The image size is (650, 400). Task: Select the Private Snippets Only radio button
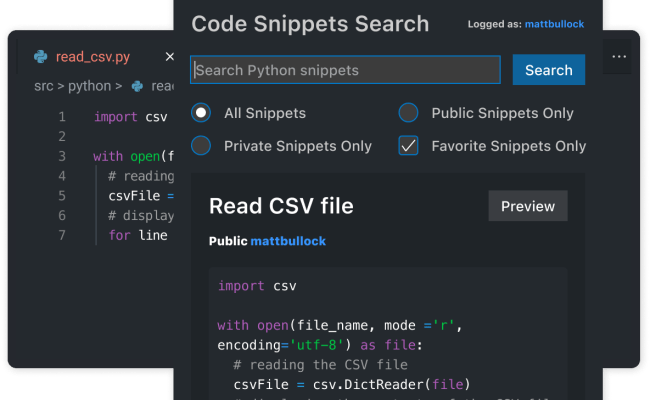[x=201, y=145]
